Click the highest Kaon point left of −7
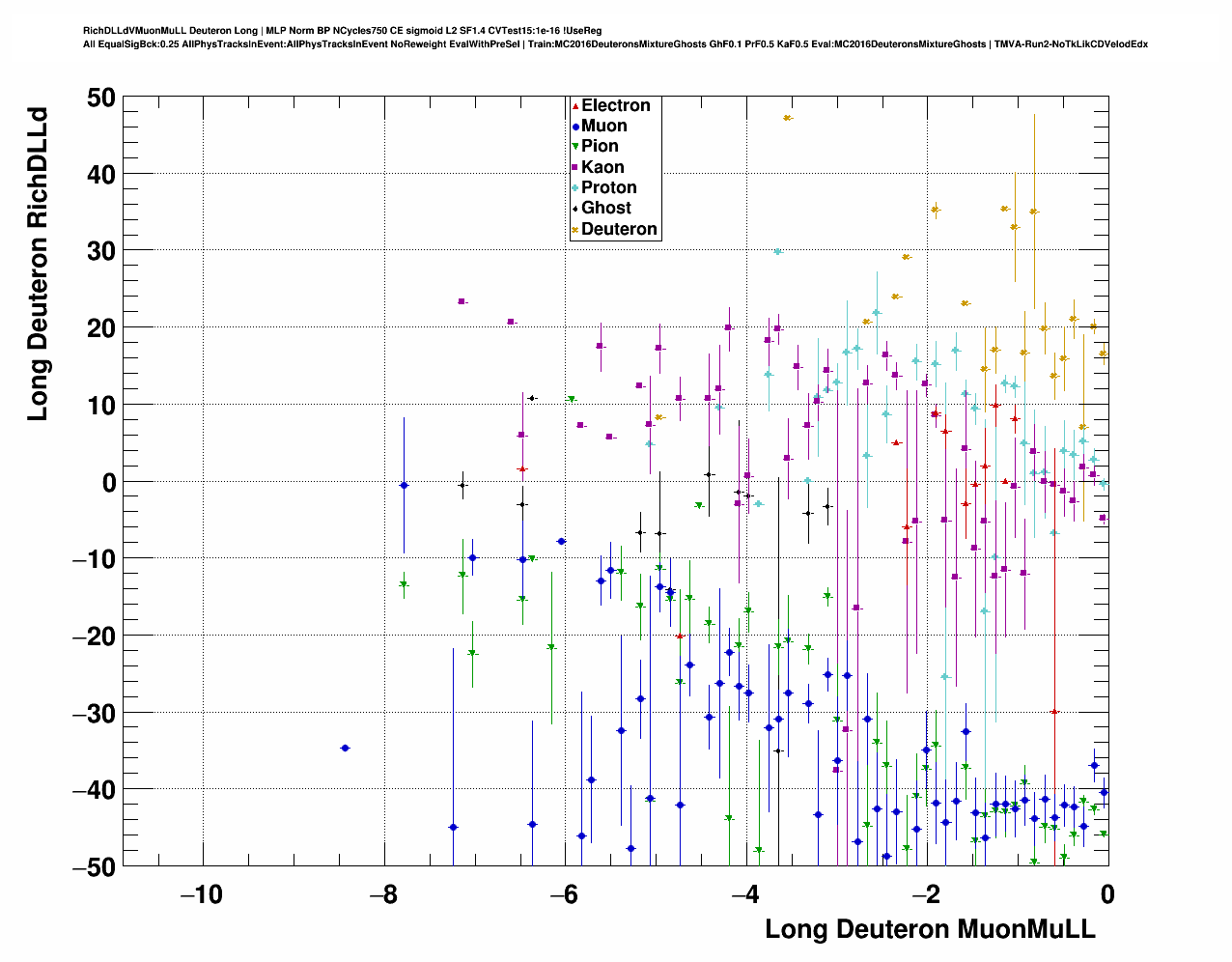 click(x=462, y=301)
